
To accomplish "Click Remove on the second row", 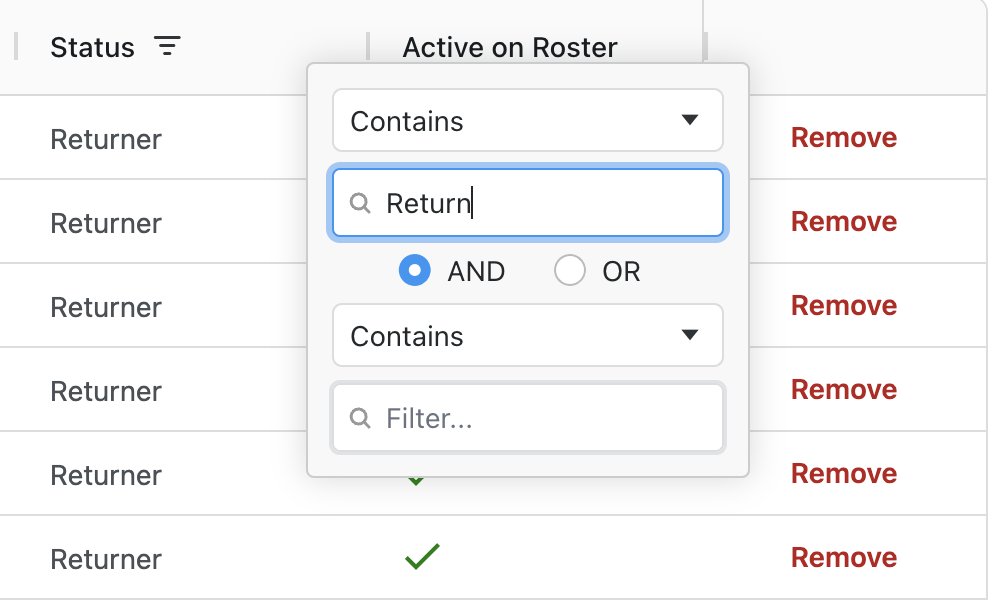I will pos(843,222).
